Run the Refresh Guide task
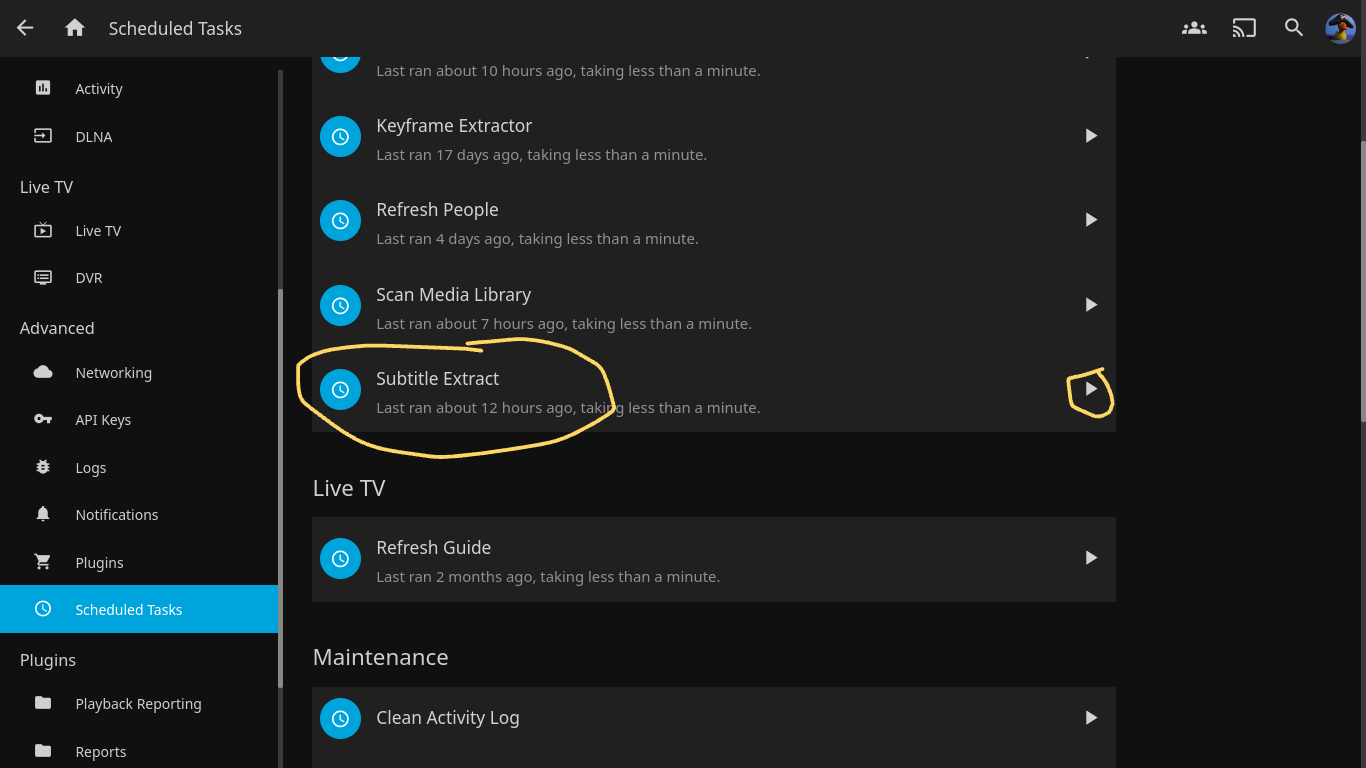The height and width of the screenshot is (768, 1366). click(x=1091, y=558)
